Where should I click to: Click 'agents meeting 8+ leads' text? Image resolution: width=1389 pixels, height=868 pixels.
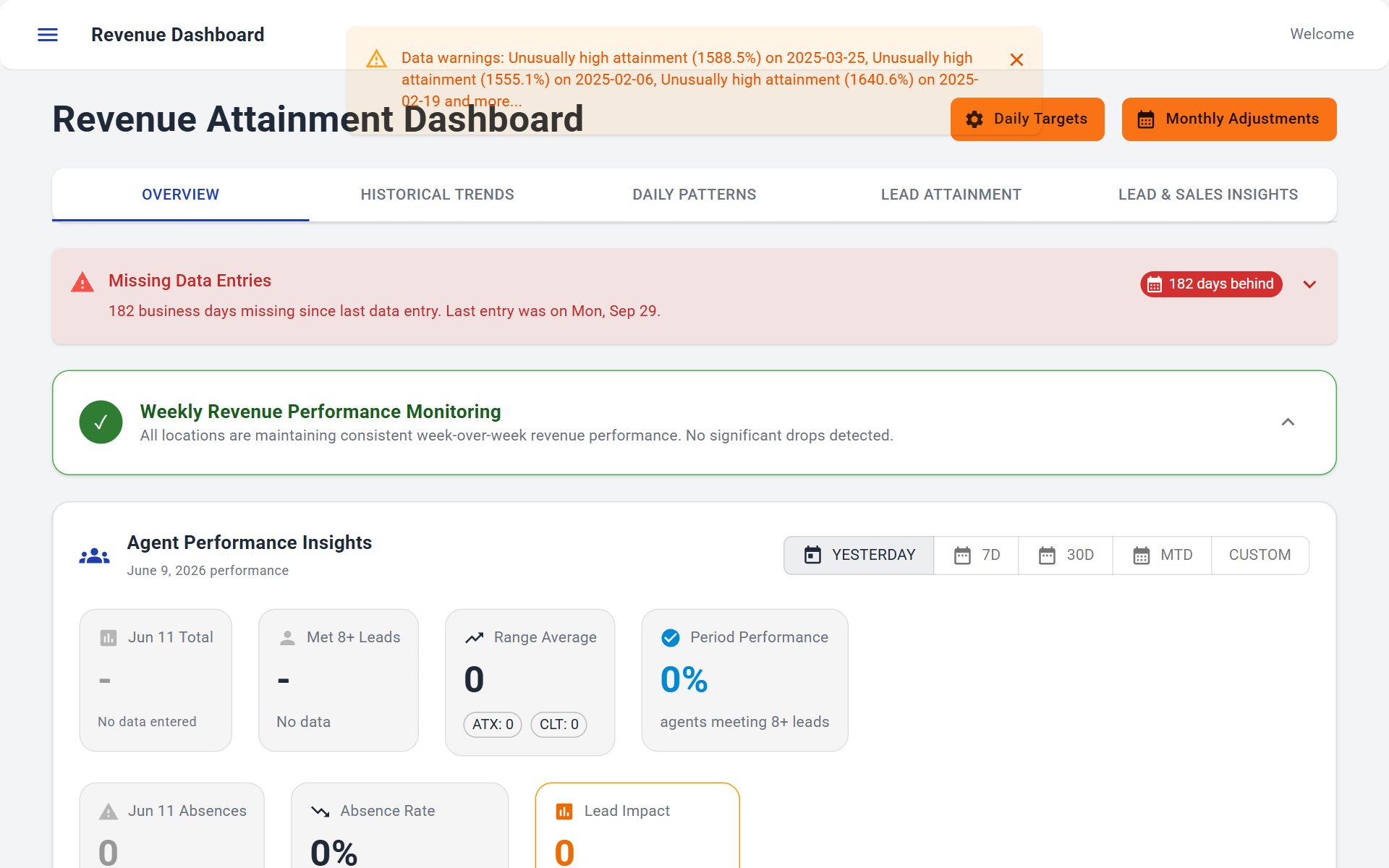[x=744, y=722]
